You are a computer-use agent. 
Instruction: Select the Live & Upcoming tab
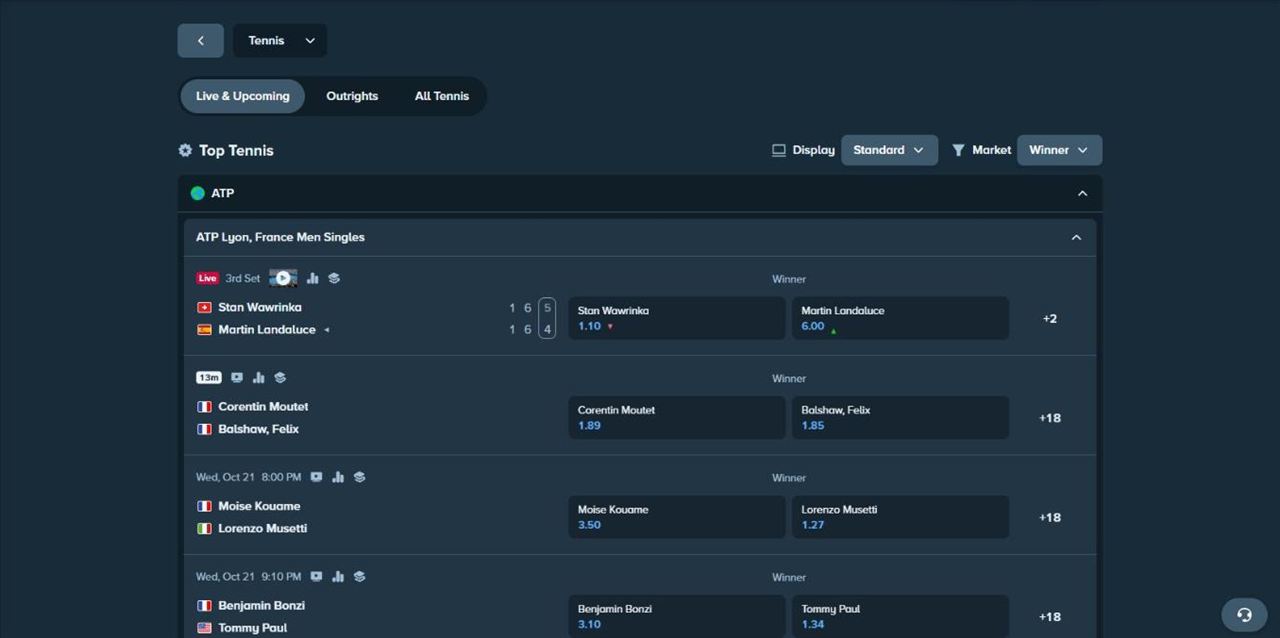point(242,96)
